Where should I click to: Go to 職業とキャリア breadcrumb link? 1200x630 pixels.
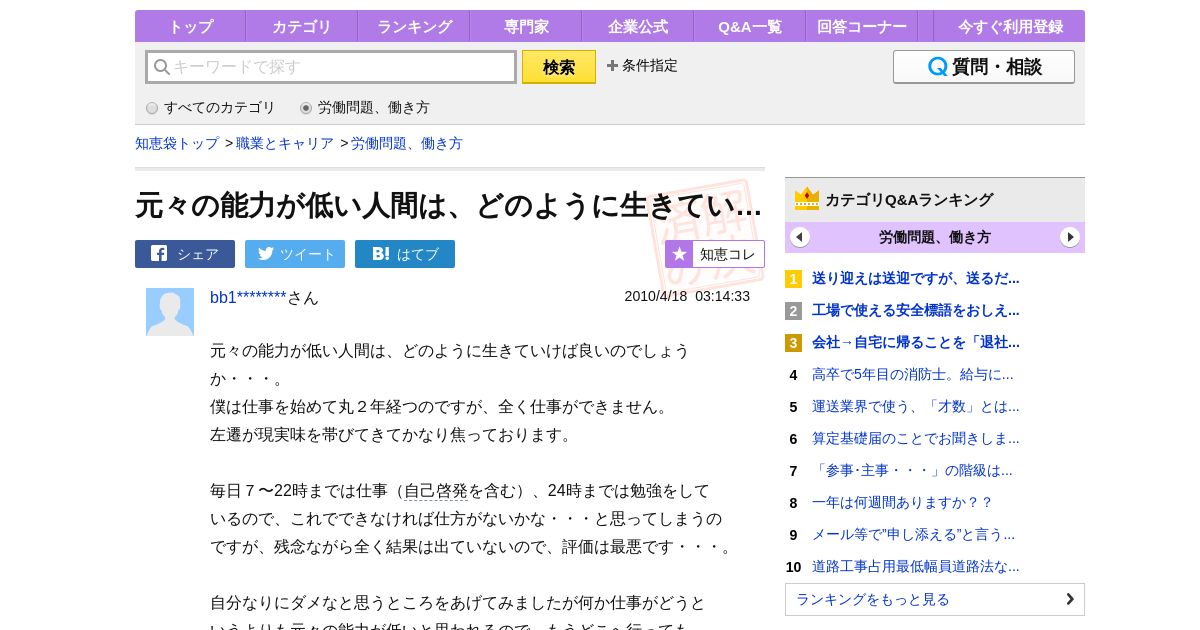click(285, 143)
